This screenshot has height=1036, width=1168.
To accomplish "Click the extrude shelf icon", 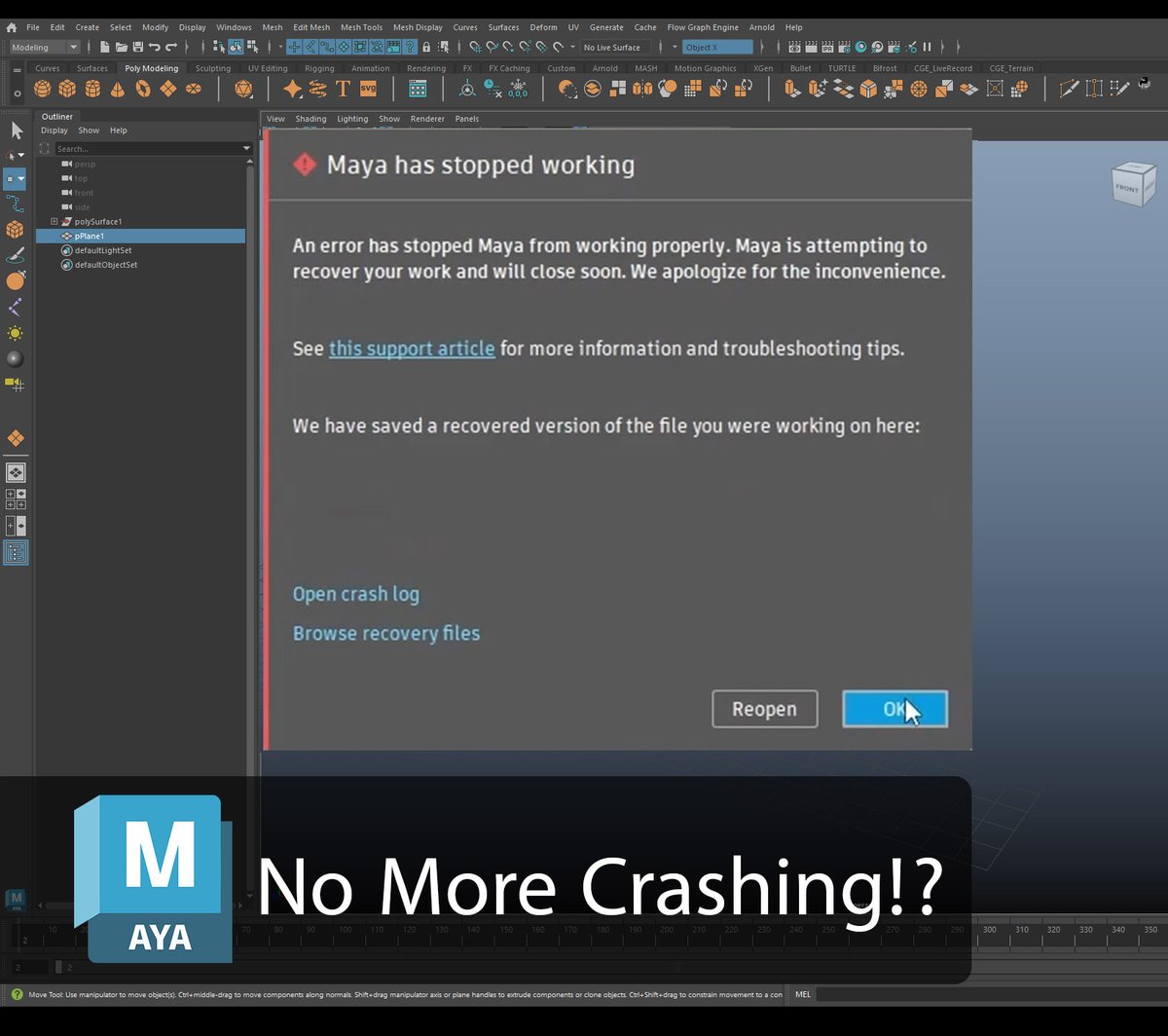I will pos(793,89).
